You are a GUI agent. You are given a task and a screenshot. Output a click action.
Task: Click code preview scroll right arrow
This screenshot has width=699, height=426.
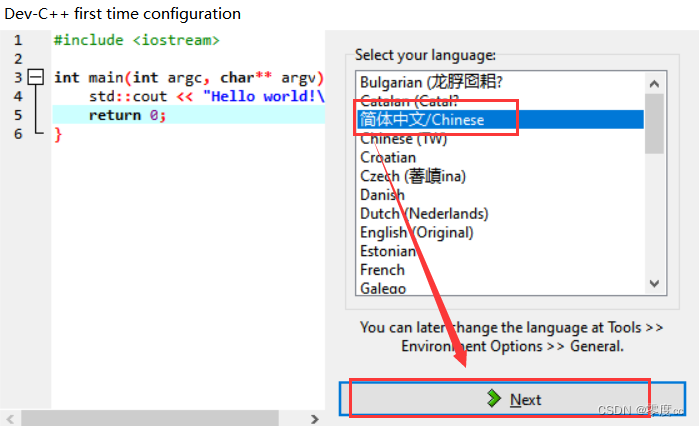coord(315,419)
